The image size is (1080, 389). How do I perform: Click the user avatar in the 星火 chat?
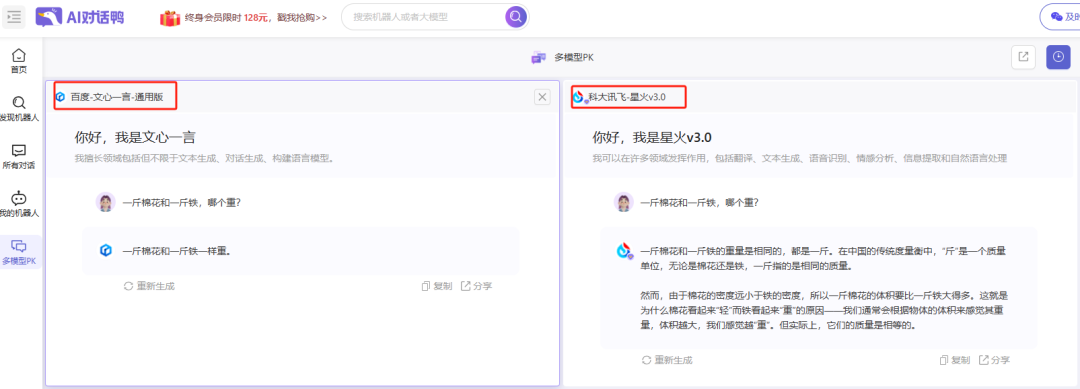(x=623, y=202)
